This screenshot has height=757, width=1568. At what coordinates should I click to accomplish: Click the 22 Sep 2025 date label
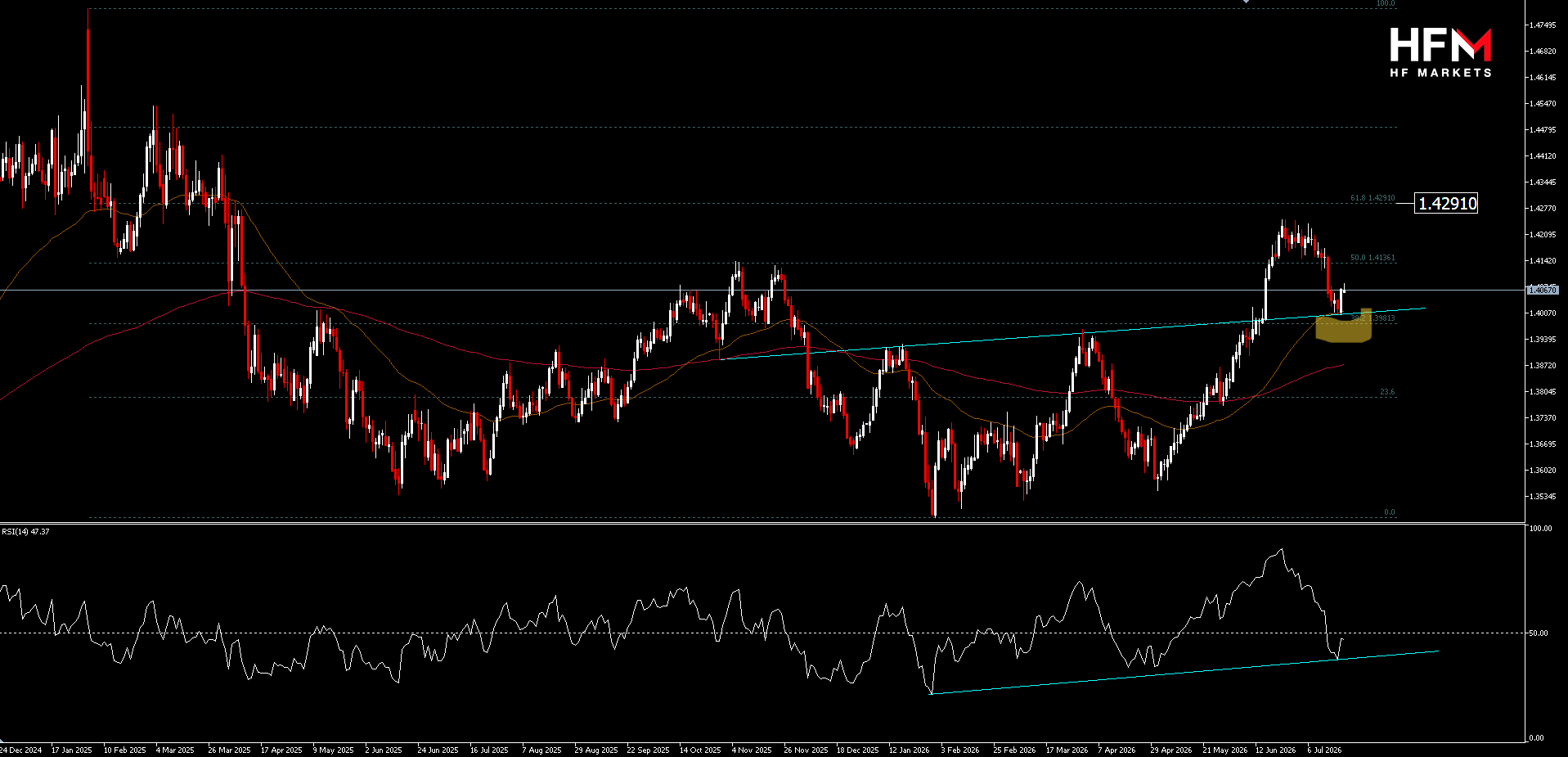pyautogui.click(x=648, y=750)
